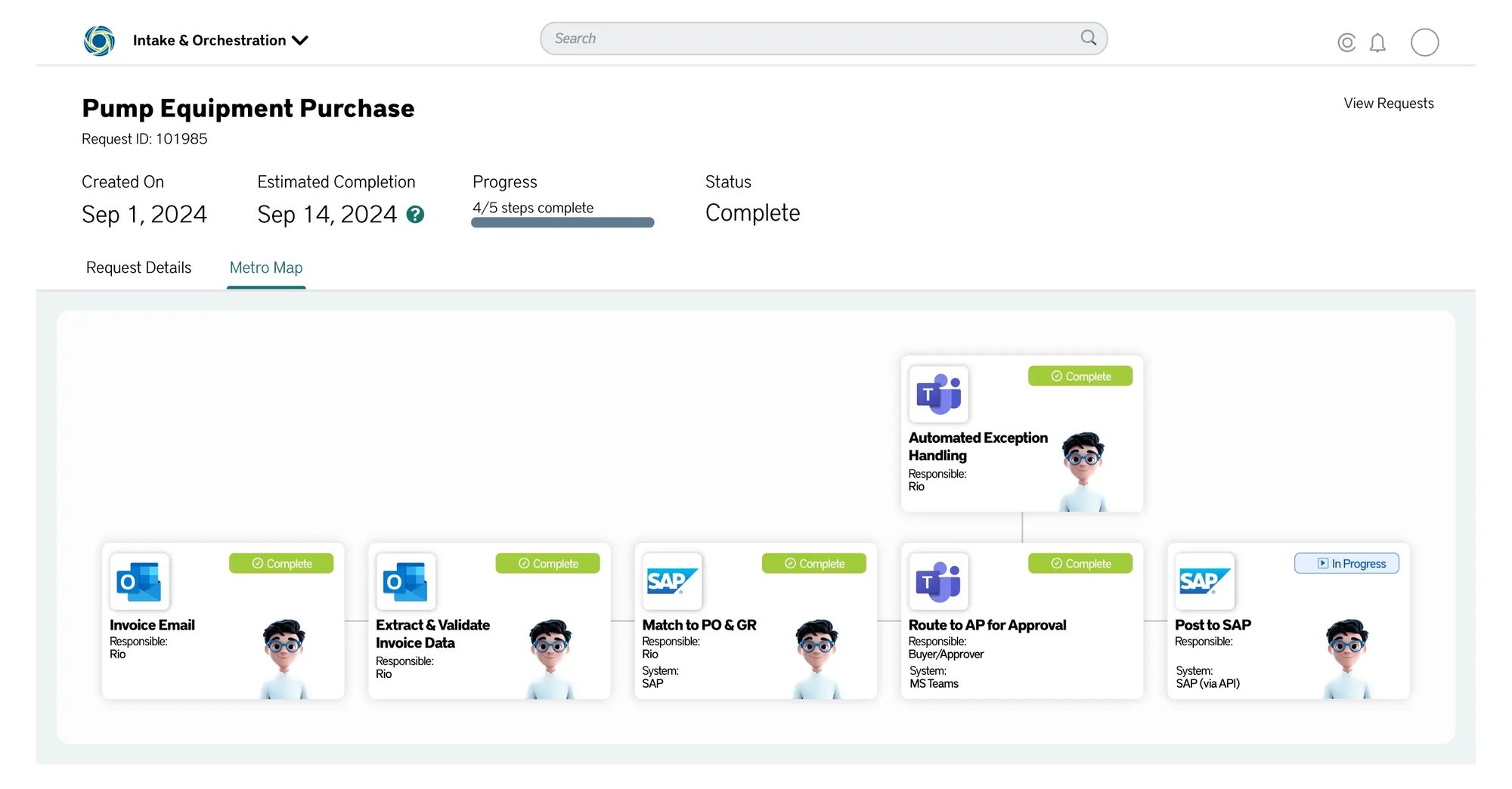Click the SAP icon on Post to SAP step

[1204, 582]
